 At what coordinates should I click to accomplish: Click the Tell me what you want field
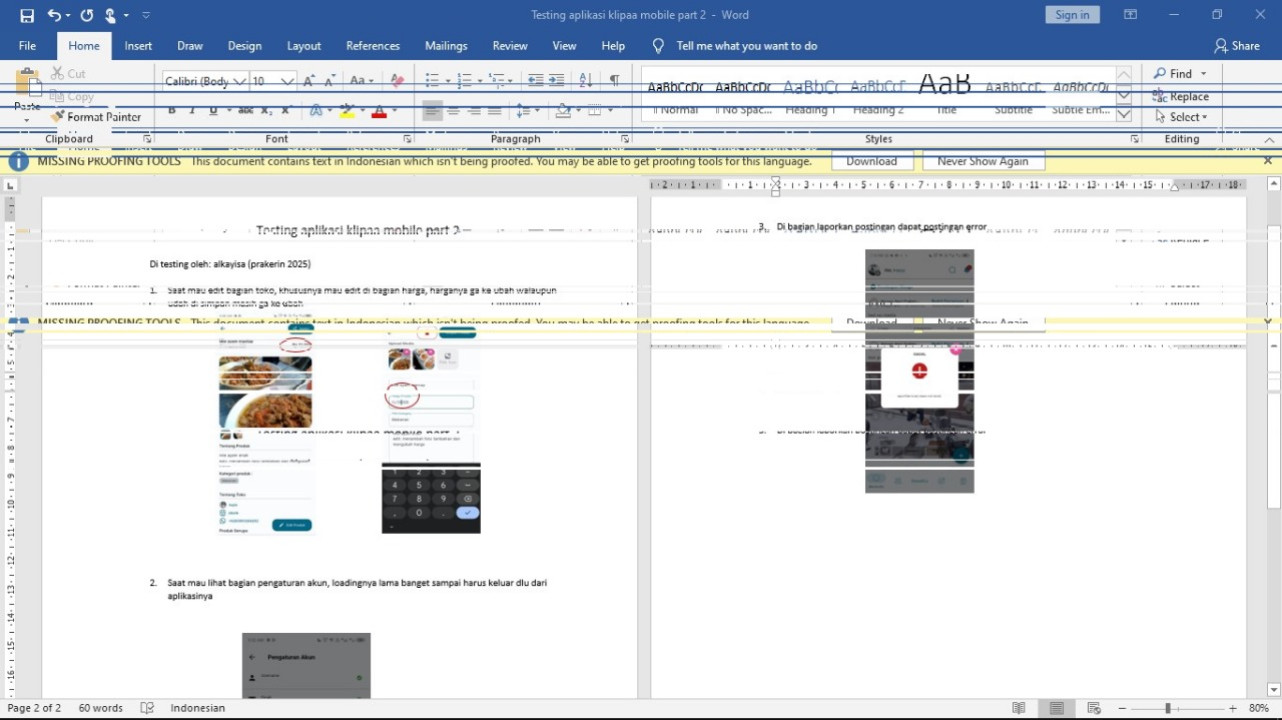746,46
